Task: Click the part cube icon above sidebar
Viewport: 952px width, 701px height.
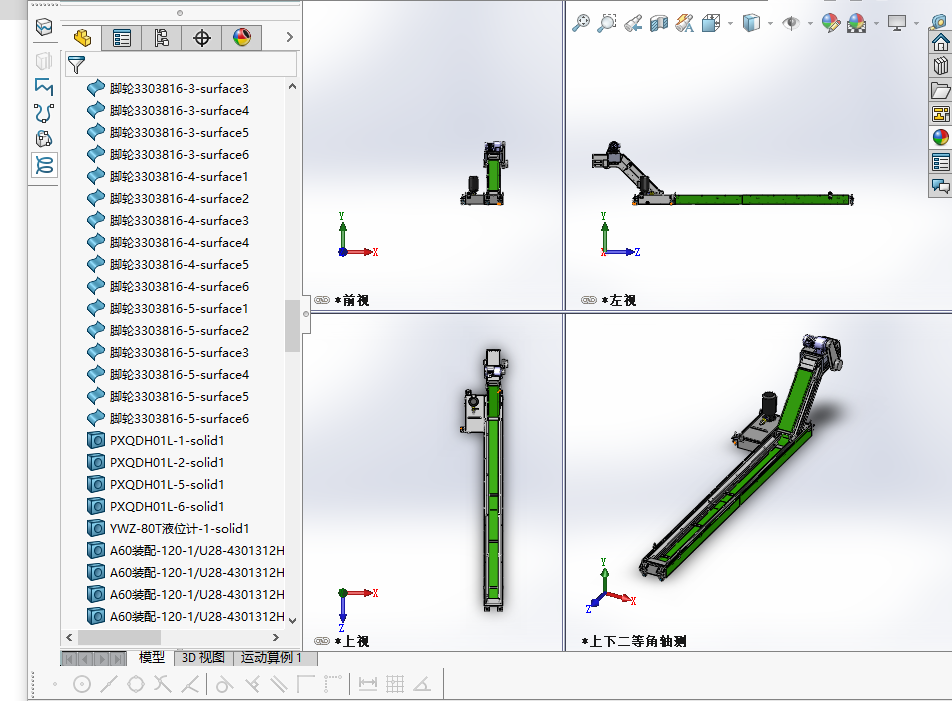Action: (44, 27)
